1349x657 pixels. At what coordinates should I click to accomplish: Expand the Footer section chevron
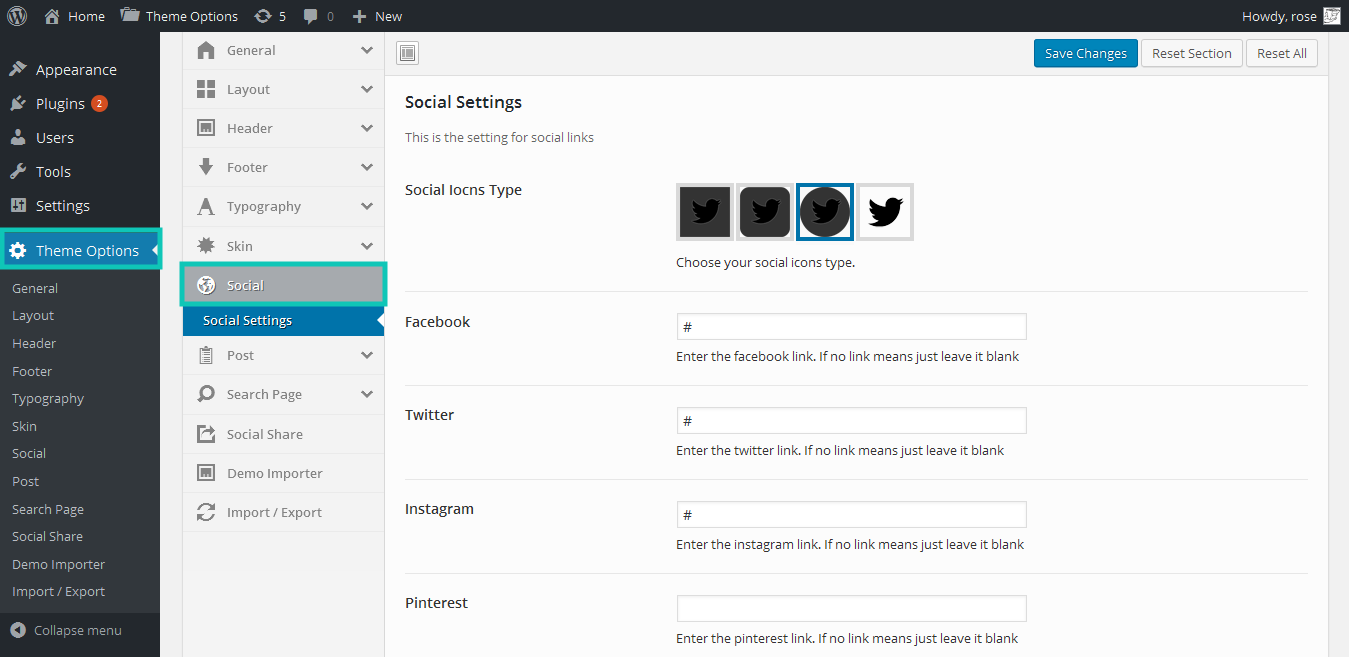[367, 167]
